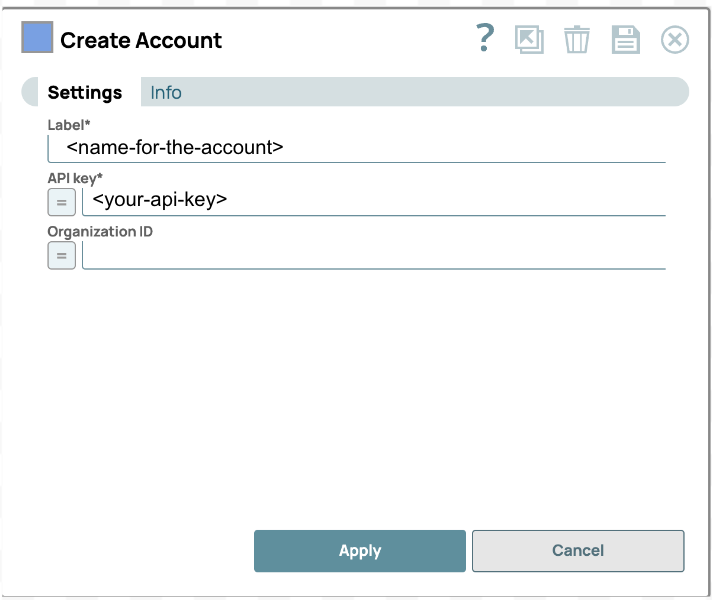This screenshot has width=712, height=600.
Task: Toggle expression button for API key
Action: coord(62,203)
